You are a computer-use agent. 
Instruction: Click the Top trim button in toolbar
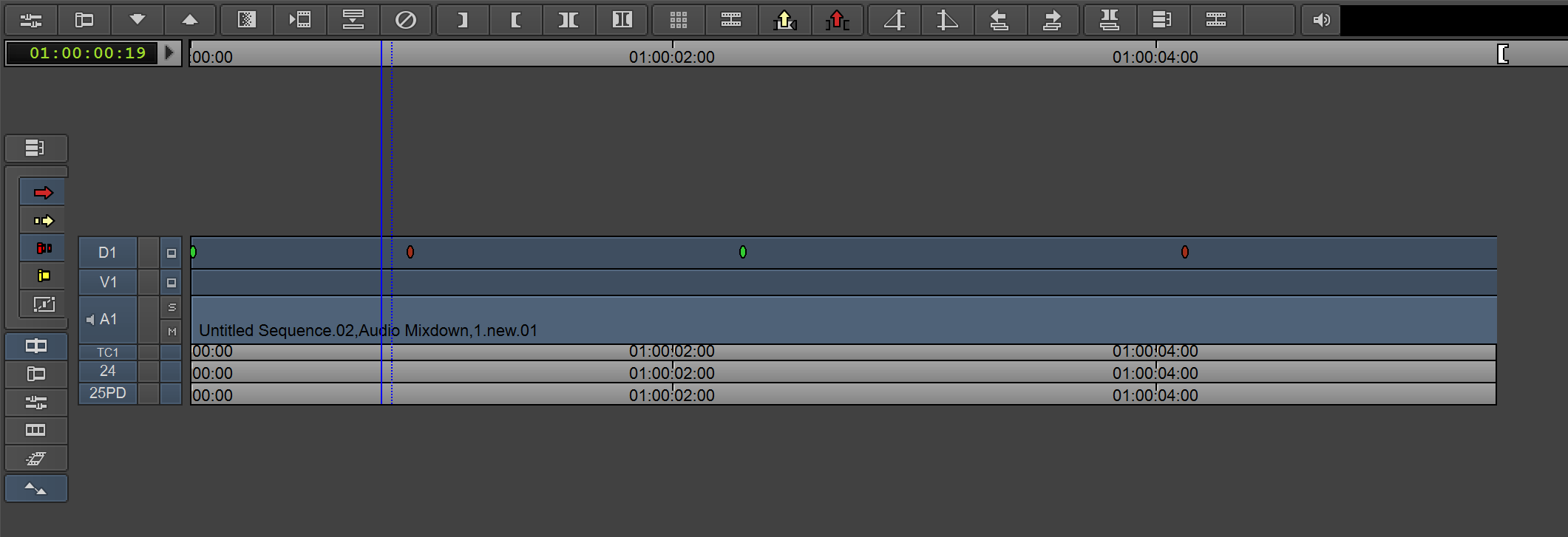895,20
